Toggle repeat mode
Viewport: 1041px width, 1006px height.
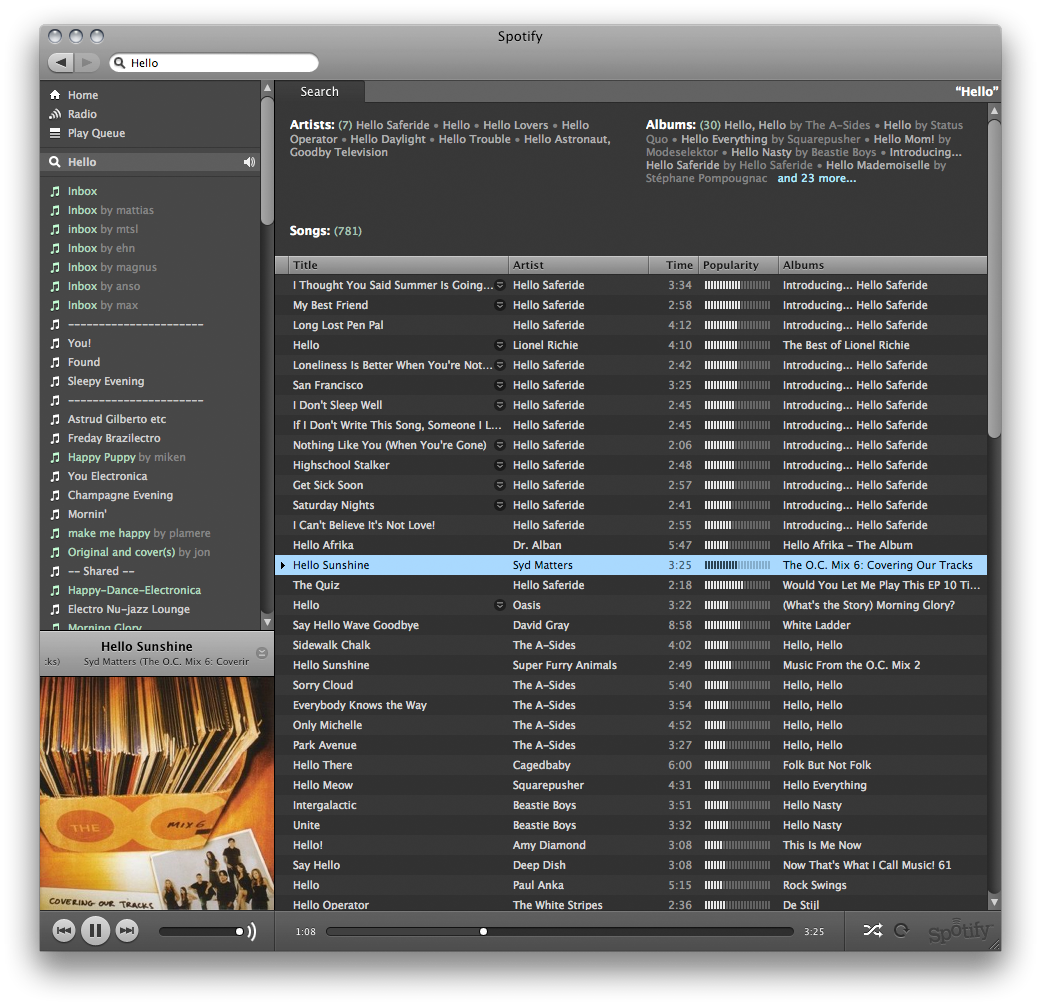tap(902, 930)
